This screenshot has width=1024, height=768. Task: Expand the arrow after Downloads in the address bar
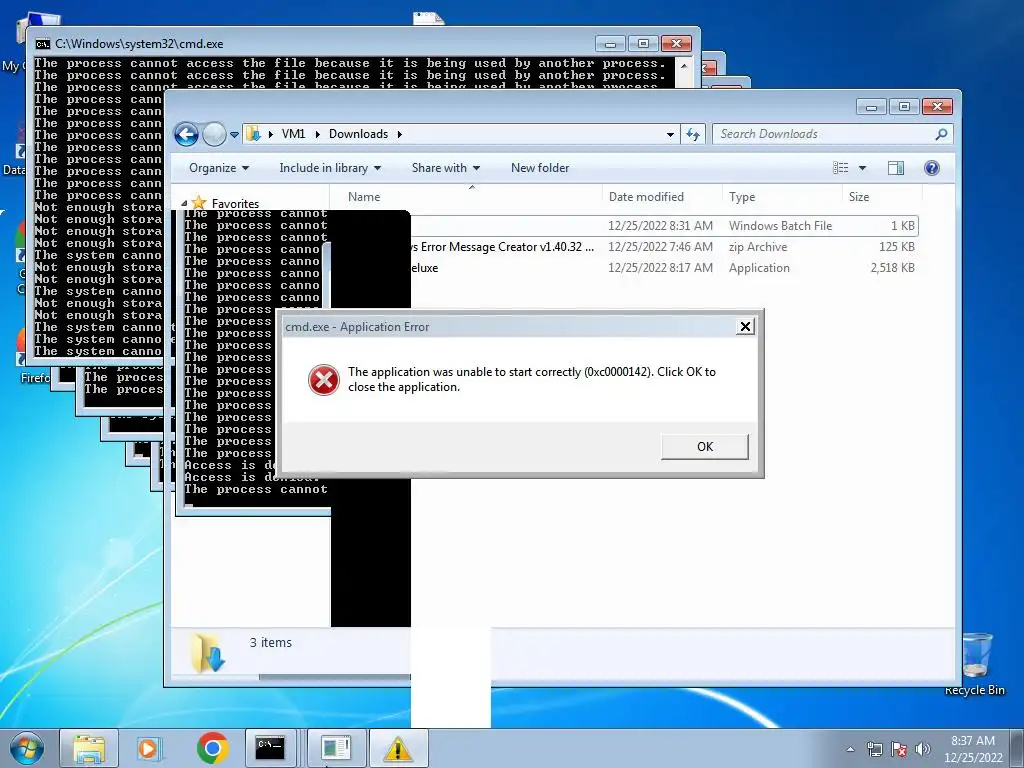pyautogui.click(x=400, y=134)
